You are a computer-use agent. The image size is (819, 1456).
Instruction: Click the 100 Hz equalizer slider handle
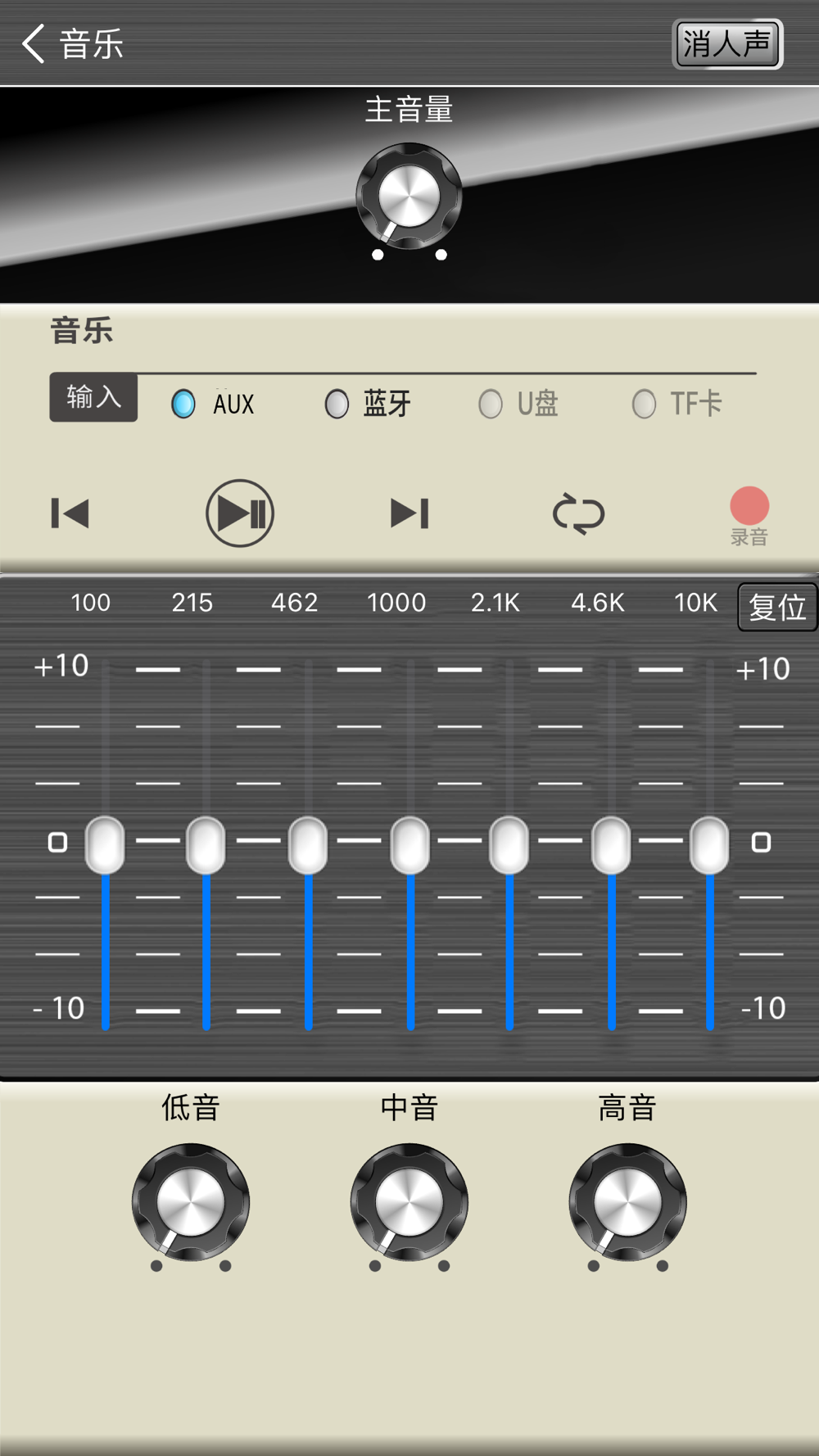(x=105, y=845)
